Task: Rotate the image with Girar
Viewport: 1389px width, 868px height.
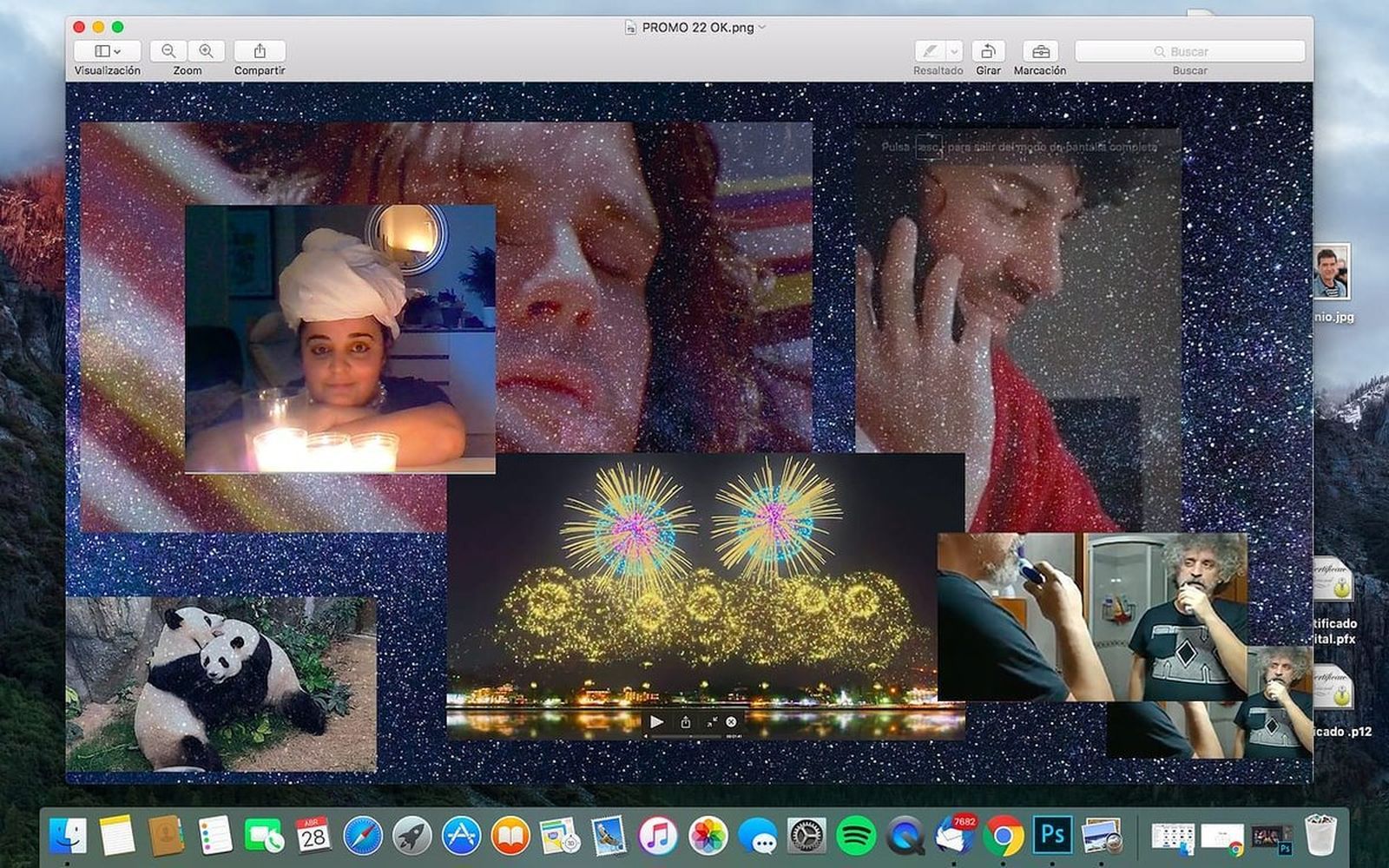Action: point(988,51)
